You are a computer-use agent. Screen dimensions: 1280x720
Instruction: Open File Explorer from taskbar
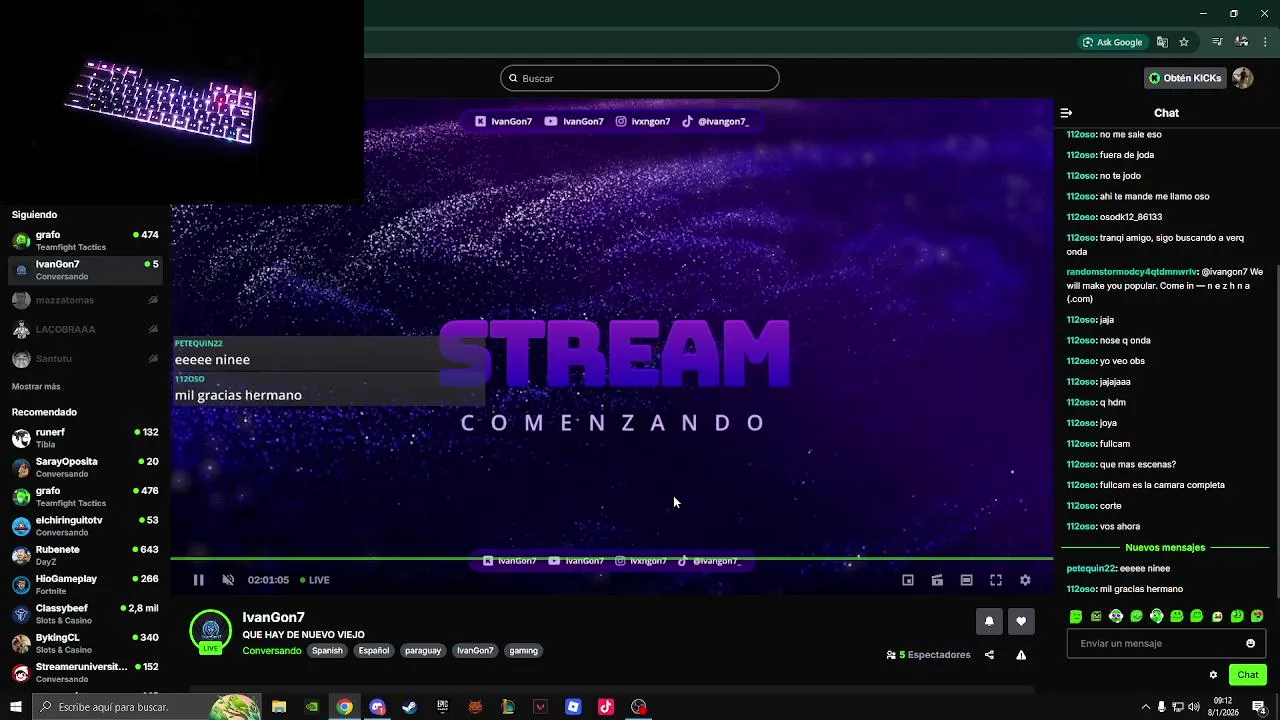pyautogui.click(x=279, y=707)
